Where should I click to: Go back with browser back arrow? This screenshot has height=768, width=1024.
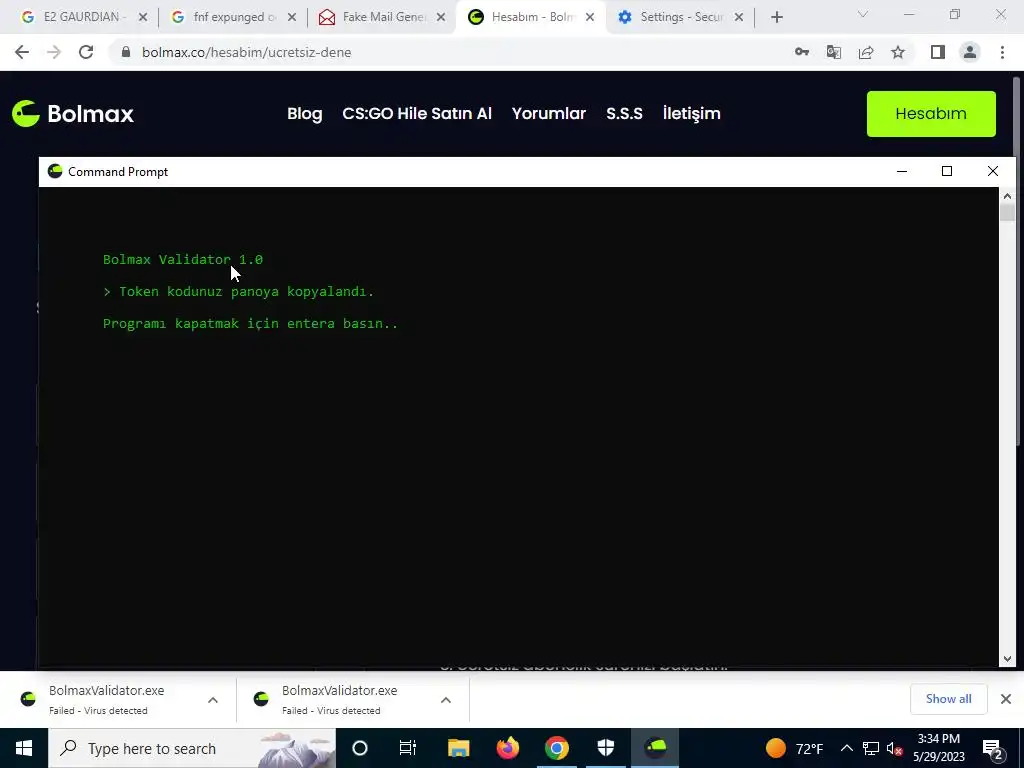coord(22,52)
